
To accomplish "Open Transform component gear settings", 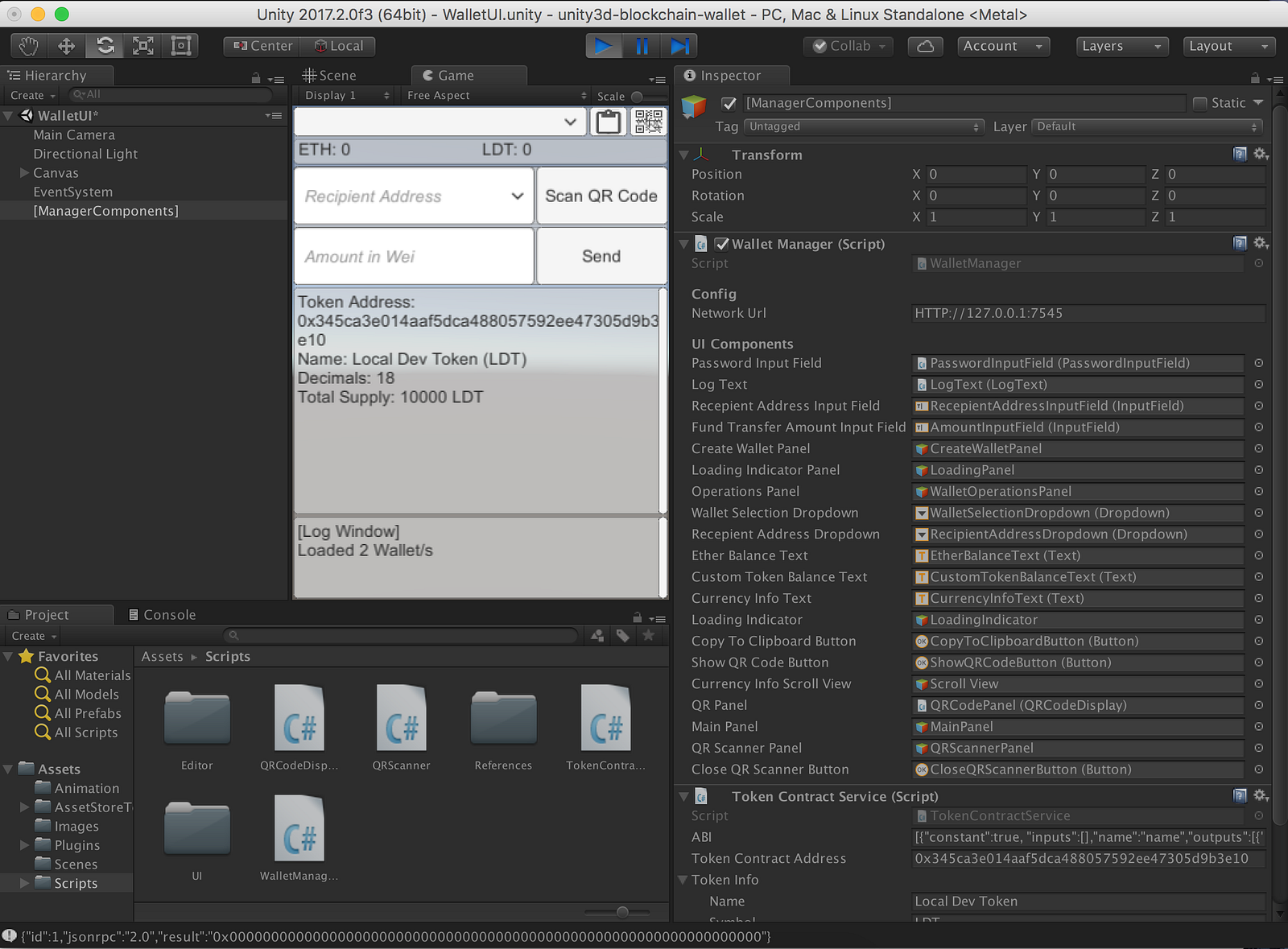I will [x=1261, y=154].
